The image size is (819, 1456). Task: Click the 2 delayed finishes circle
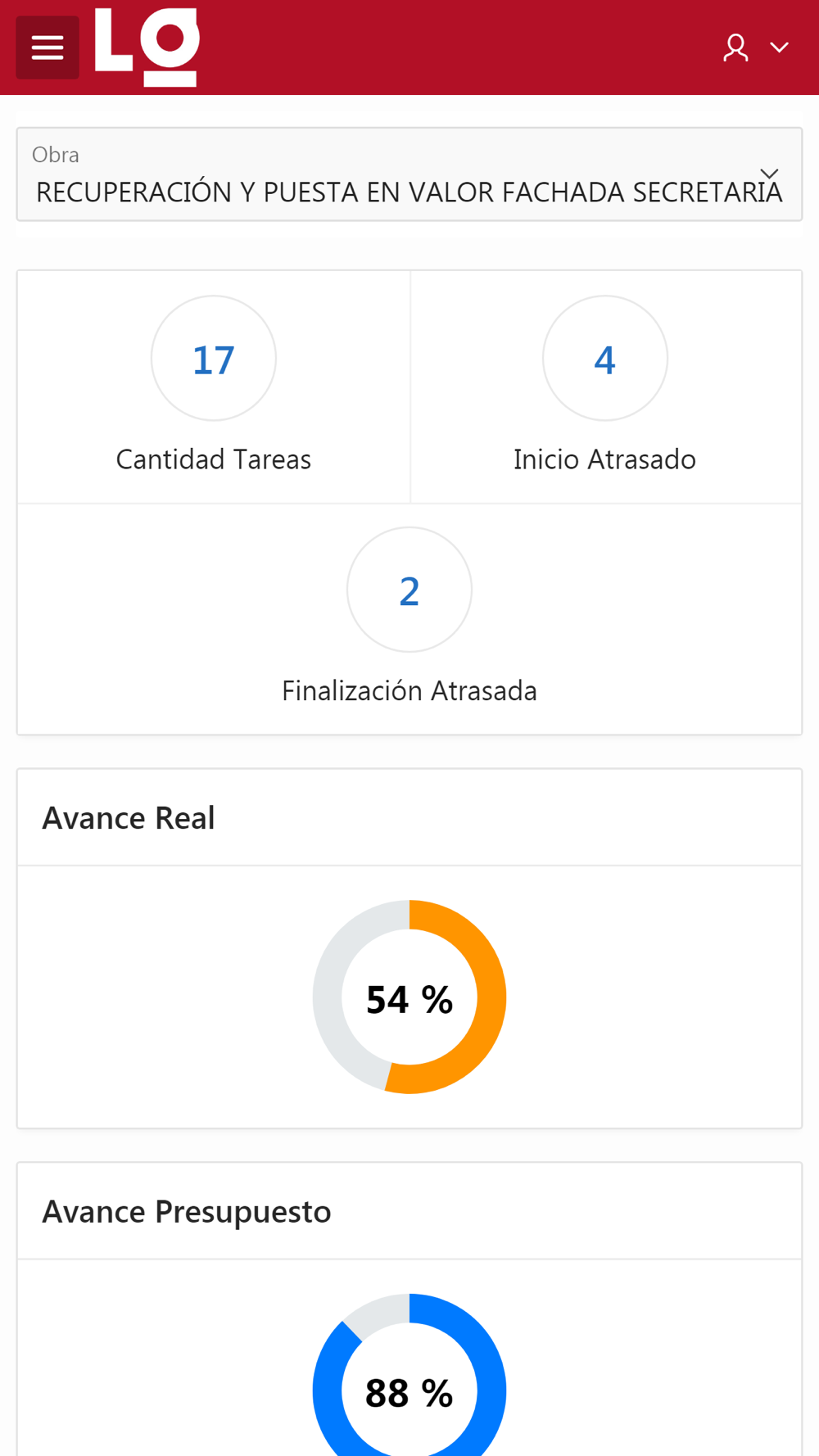pos(409,590)
